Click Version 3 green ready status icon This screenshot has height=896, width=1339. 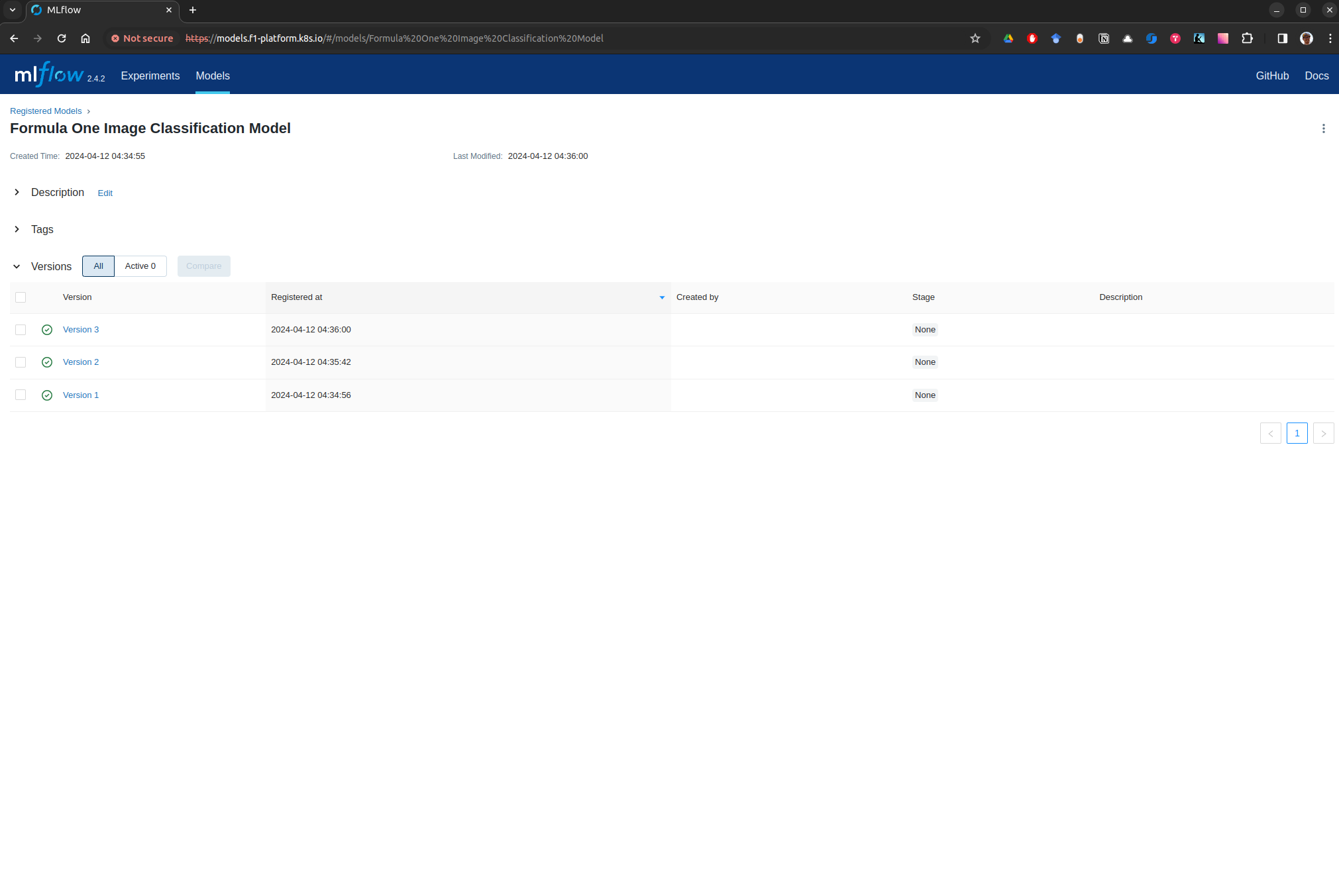click(47, 330)
